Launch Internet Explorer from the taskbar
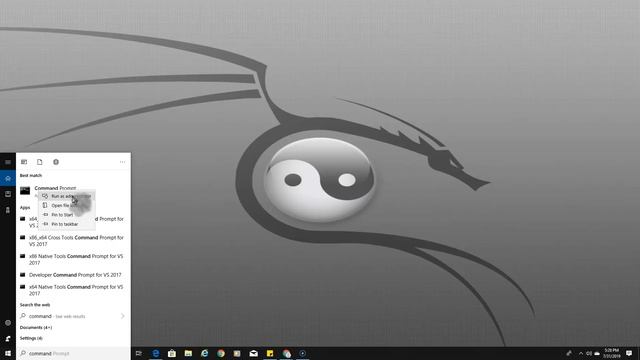 click(x=204, y=353)
